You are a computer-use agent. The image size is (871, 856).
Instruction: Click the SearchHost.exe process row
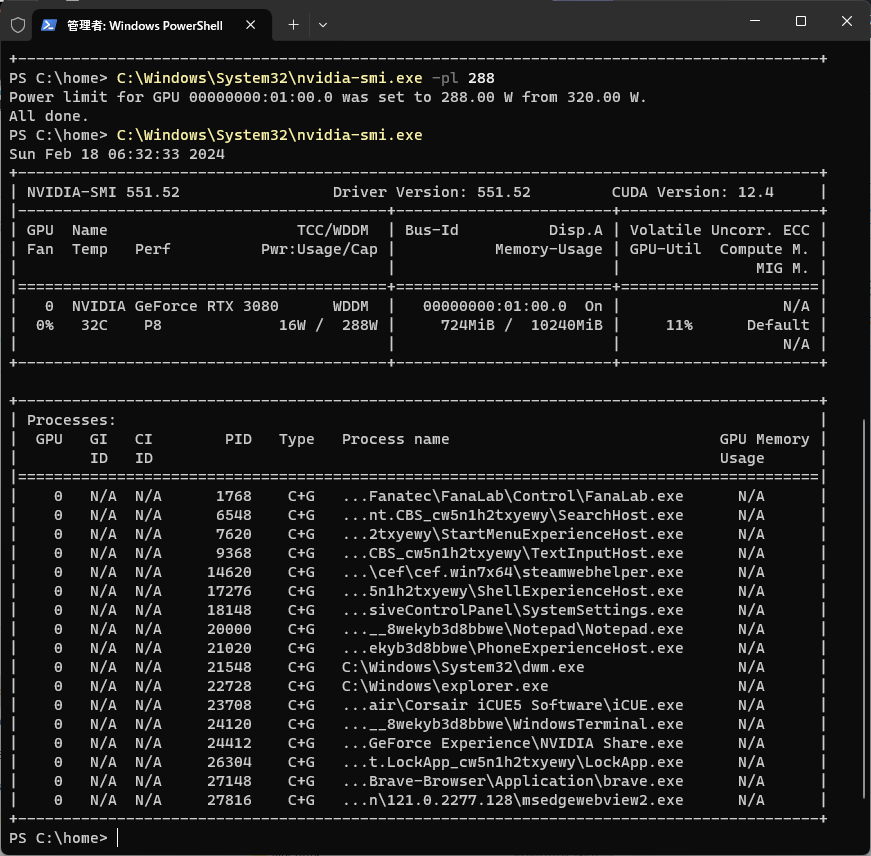tap(418, 515)
